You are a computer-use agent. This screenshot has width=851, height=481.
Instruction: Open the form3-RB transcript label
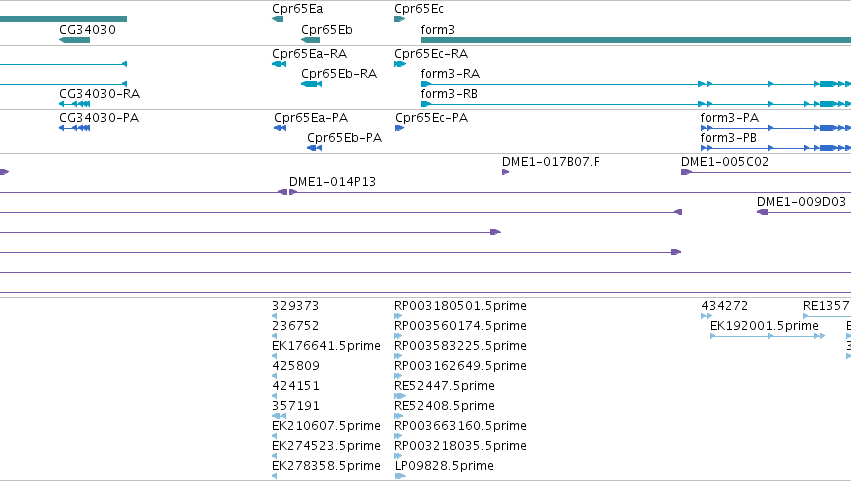point(449,94)
